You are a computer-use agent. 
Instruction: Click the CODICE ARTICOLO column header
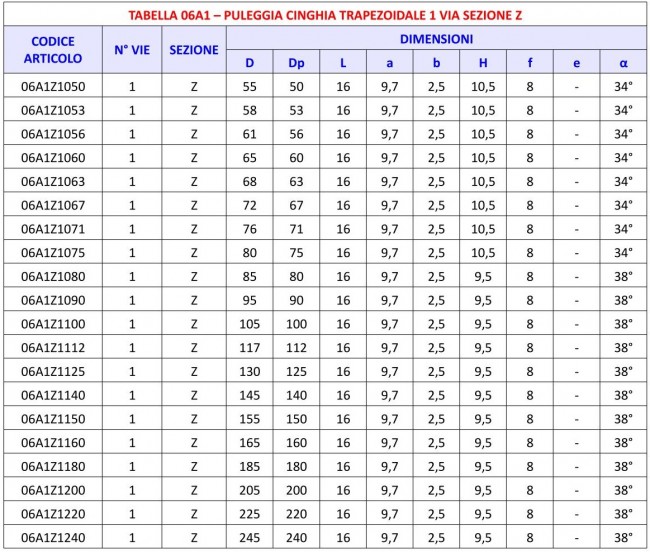[x=53, y=50]
